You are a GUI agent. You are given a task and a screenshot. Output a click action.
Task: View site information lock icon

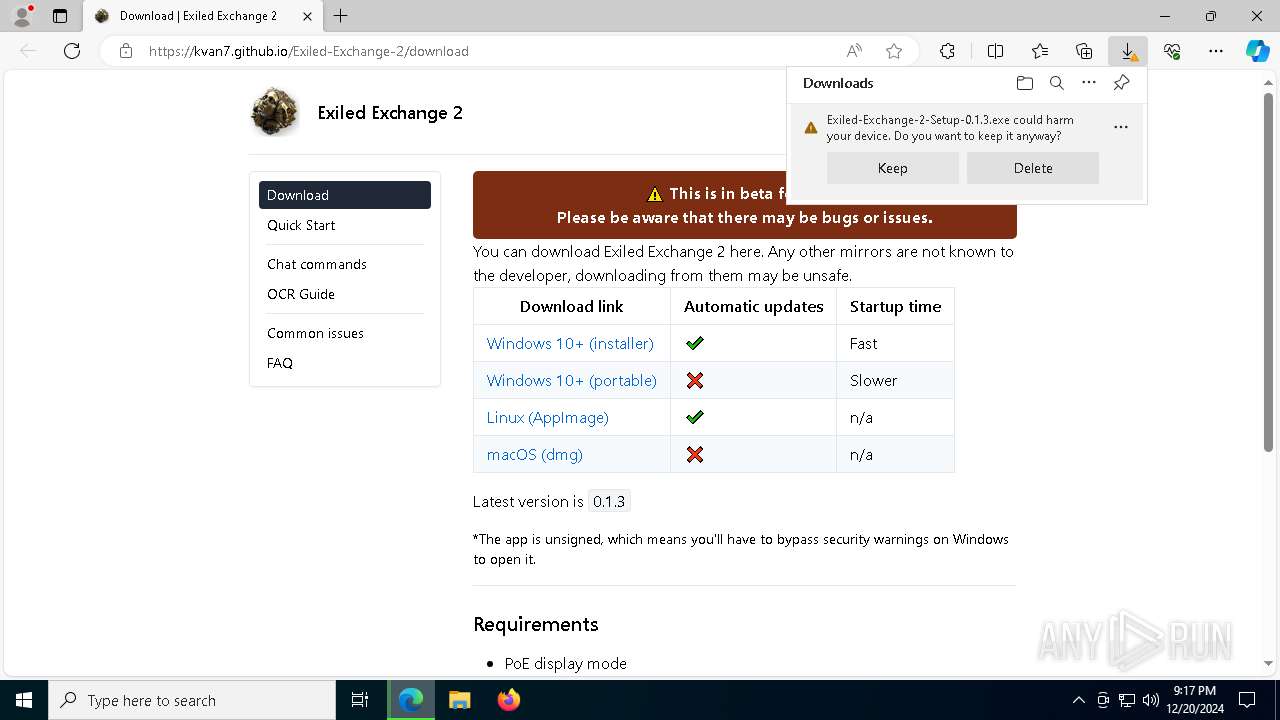coord(125,51)
